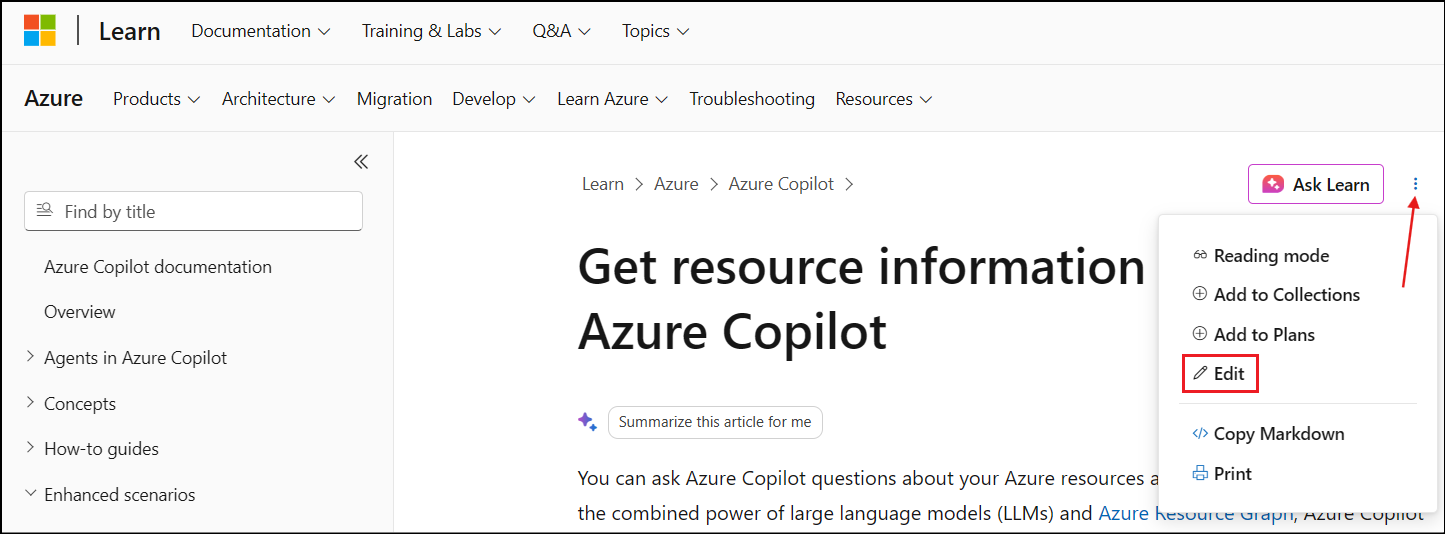Screen dimensions: 1445x534
Task: Select Edit in the actions menu
Action: (1219, 374)
